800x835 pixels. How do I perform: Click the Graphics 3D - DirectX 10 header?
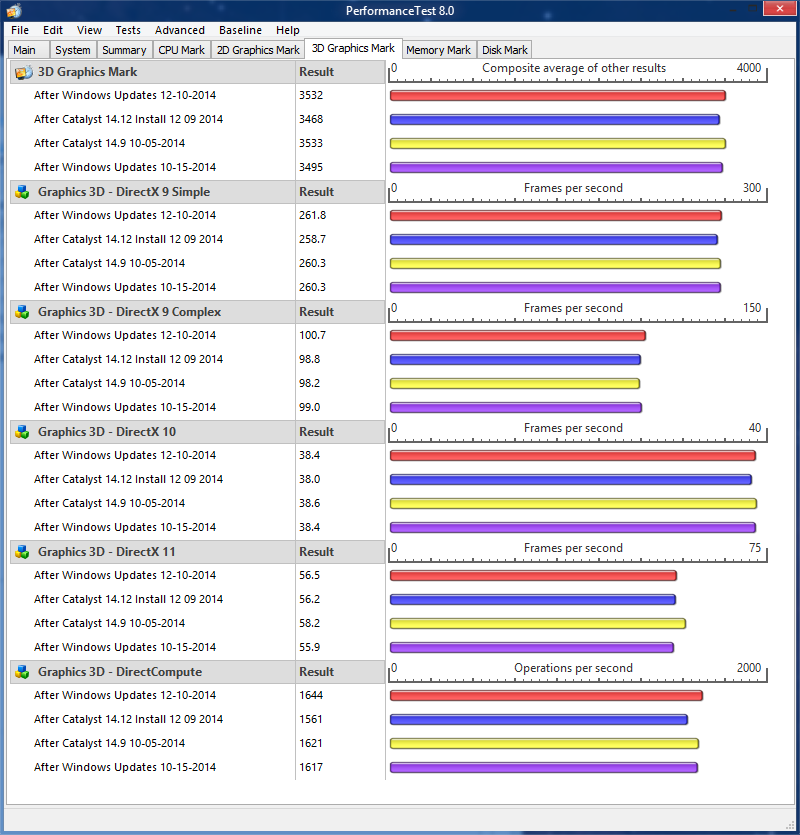coord(152,431)
